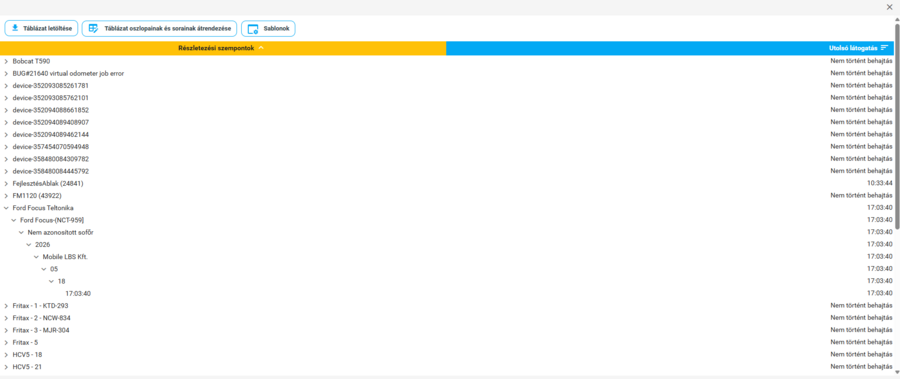This screenshot has height=379, width=900.
Task: Collapse the 18 day node
Action: click(52, 281)
